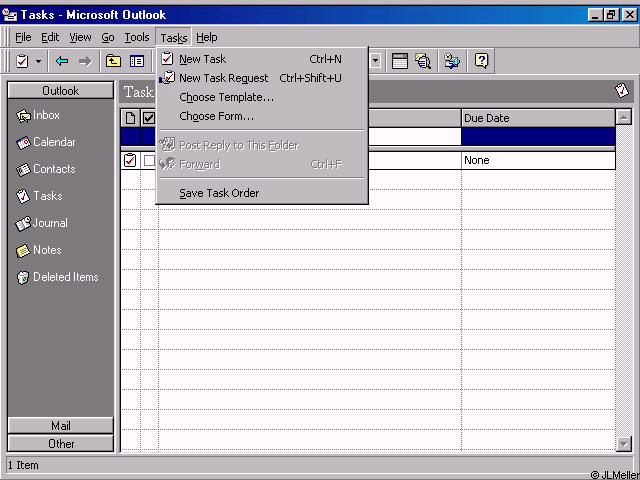Click the AutoPreview pane toolbar icon

(x=400, y=62)
